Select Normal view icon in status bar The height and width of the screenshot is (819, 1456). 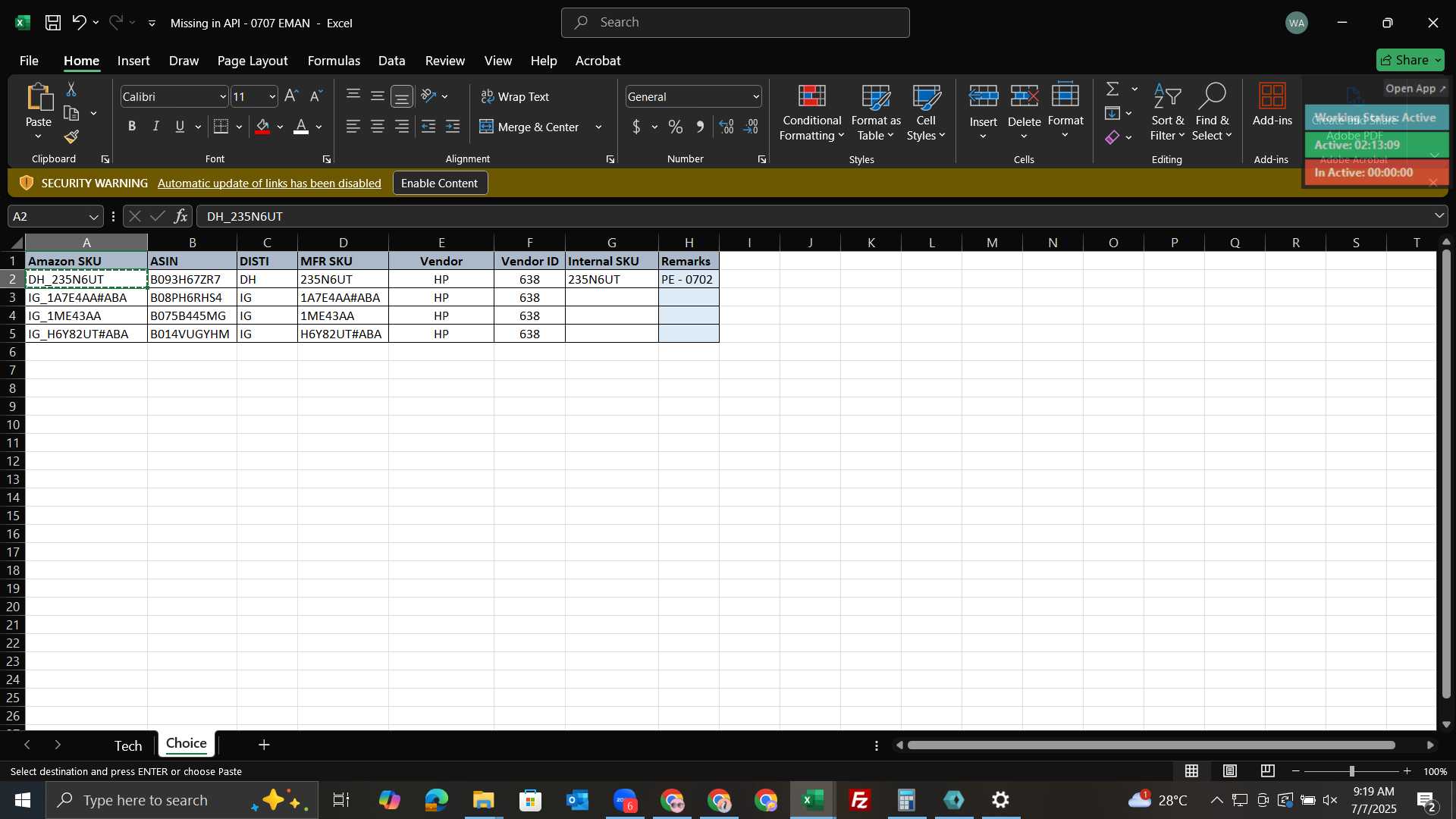[1192, 771]
